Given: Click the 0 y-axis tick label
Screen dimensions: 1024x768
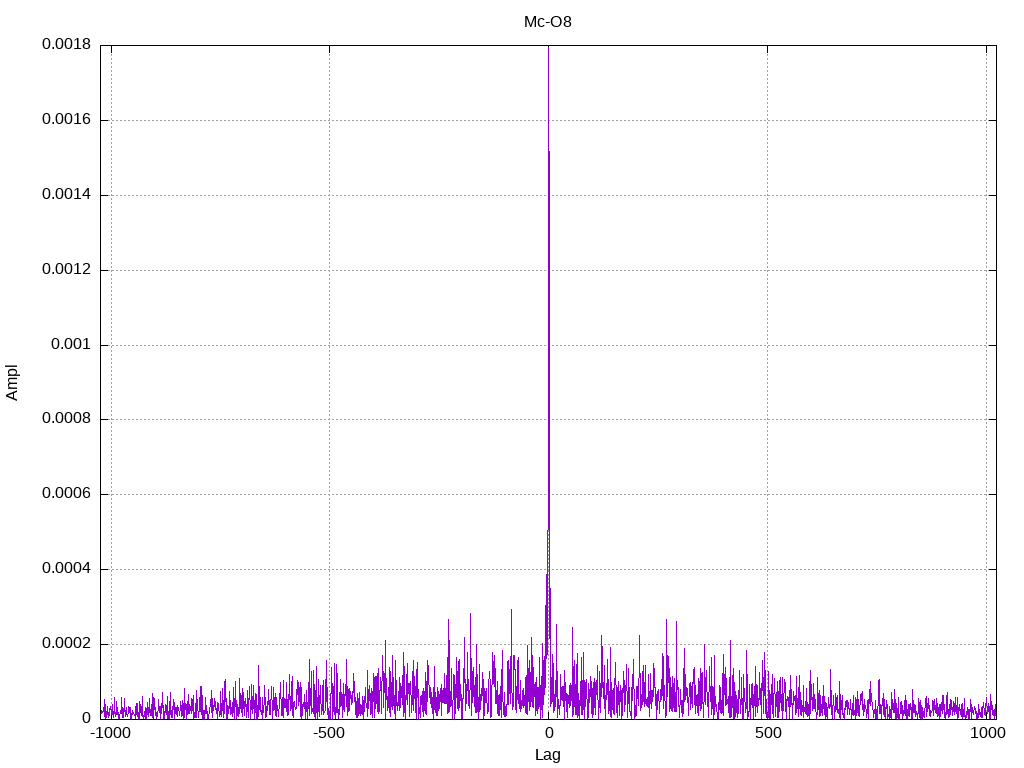Looking at the screenshot, I should (86, 718).
